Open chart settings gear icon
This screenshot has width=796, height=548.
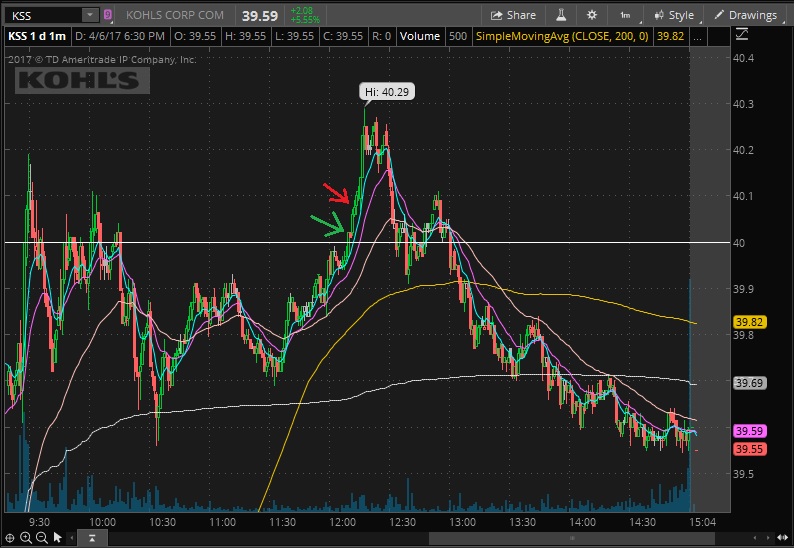(592, 15)
